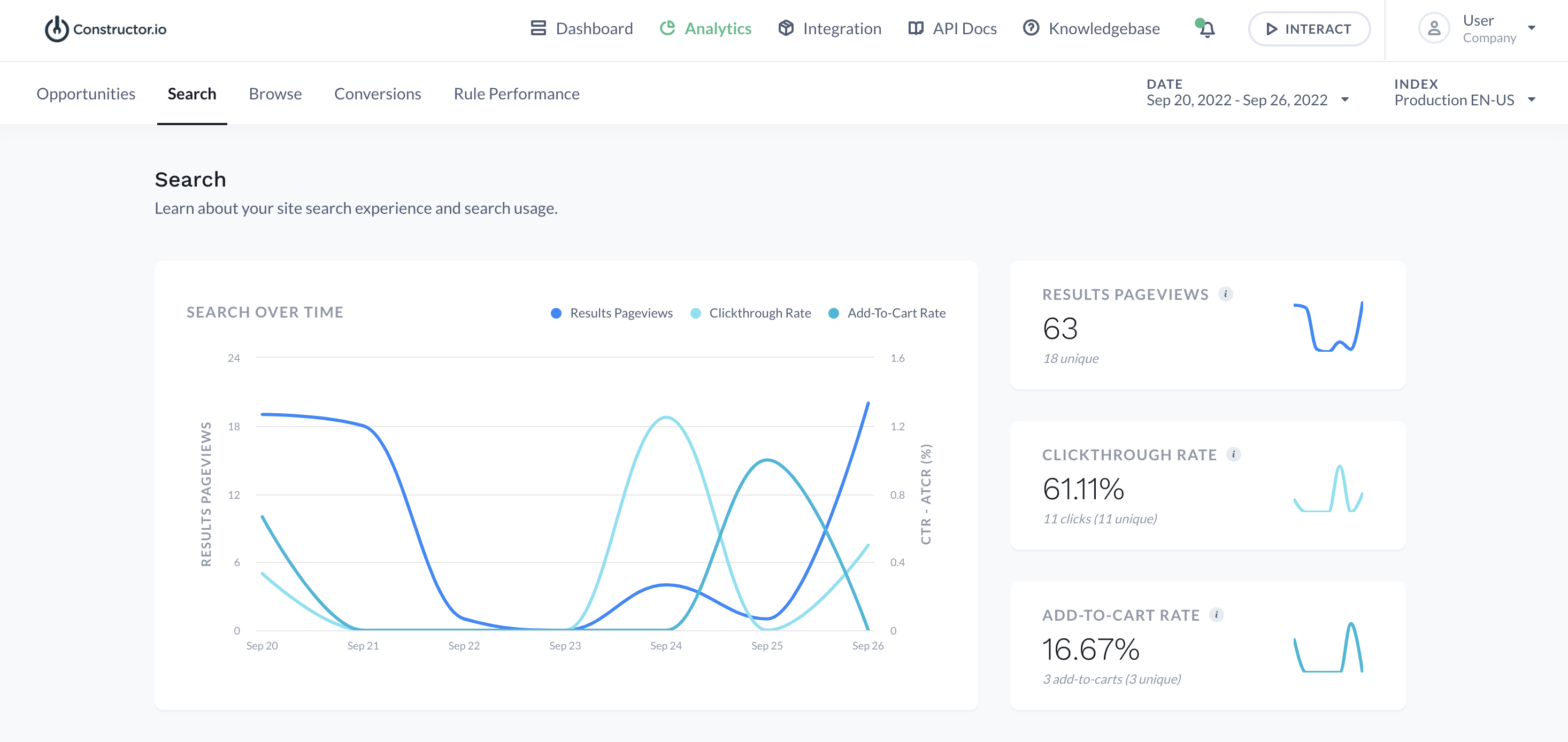Toggle the Results Pageviews legend series

click(x=611, y=313)
